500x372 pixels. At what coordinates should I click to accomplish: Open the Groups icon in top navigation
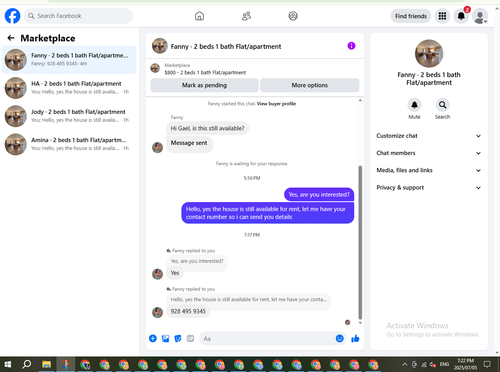coord(293,16)
